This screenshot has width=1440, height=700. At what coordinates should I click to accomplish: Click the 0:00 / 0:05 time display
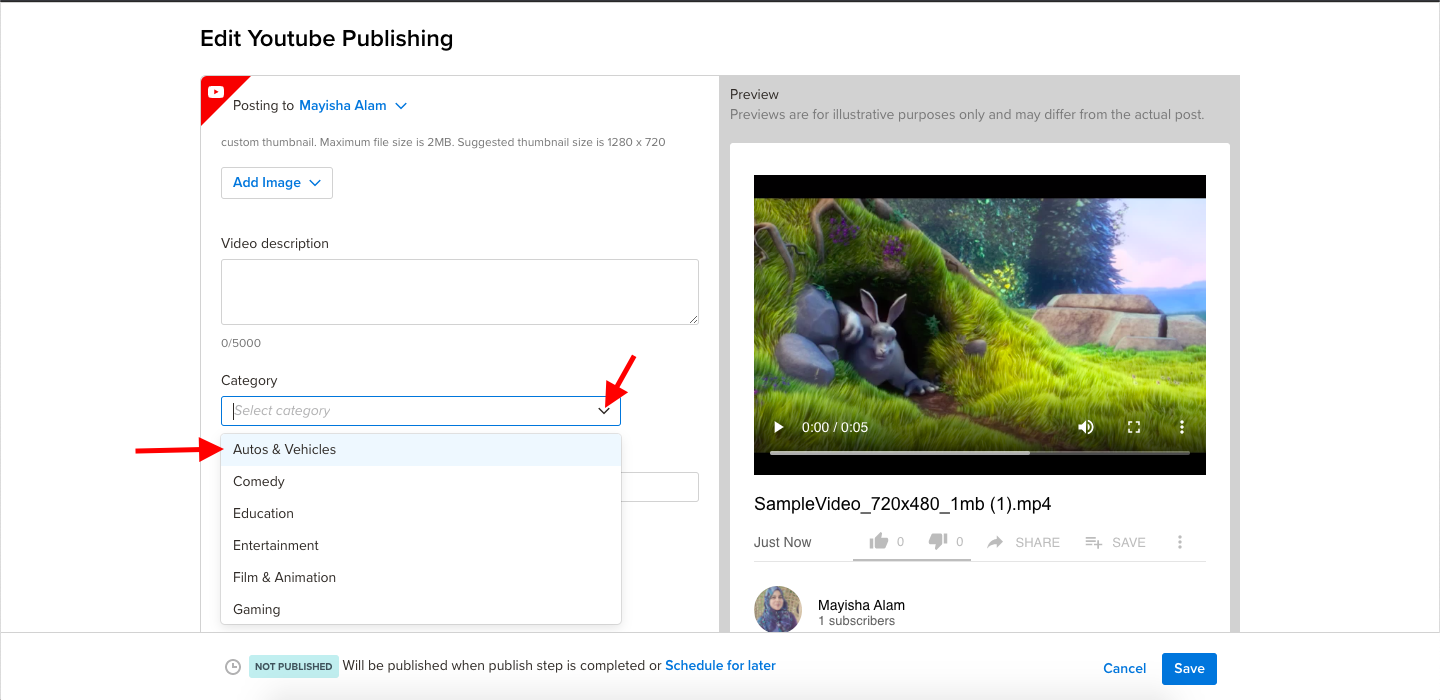[835, 427]
